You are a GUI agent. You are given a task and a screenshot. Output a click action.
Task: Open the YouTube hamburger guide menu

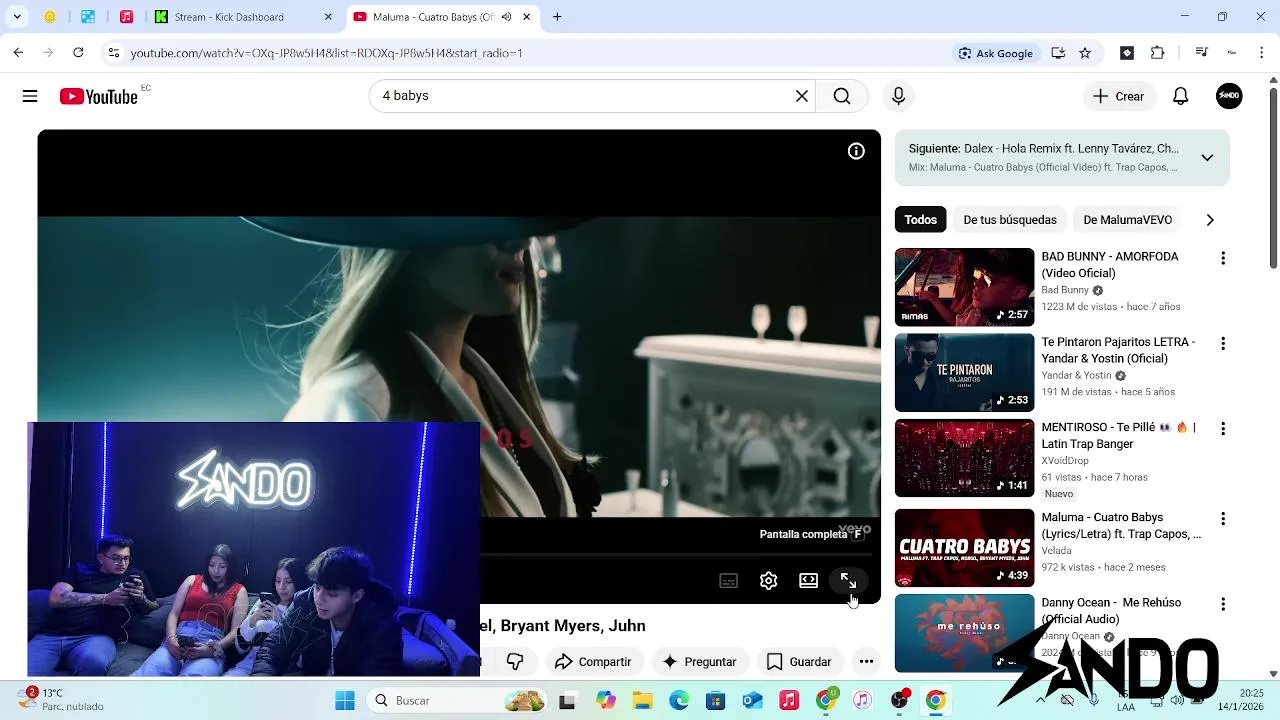click(30, 96)
